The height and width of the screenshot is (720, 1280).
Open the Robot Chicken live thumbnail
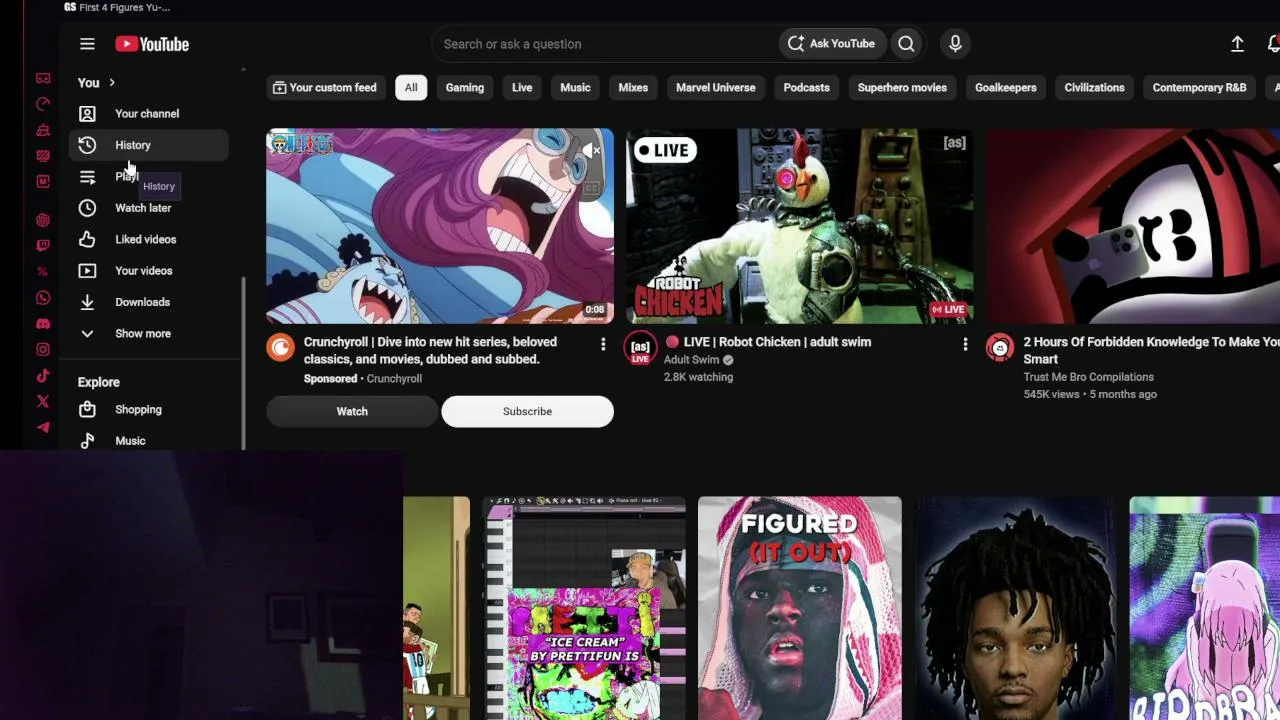(800, 226)
